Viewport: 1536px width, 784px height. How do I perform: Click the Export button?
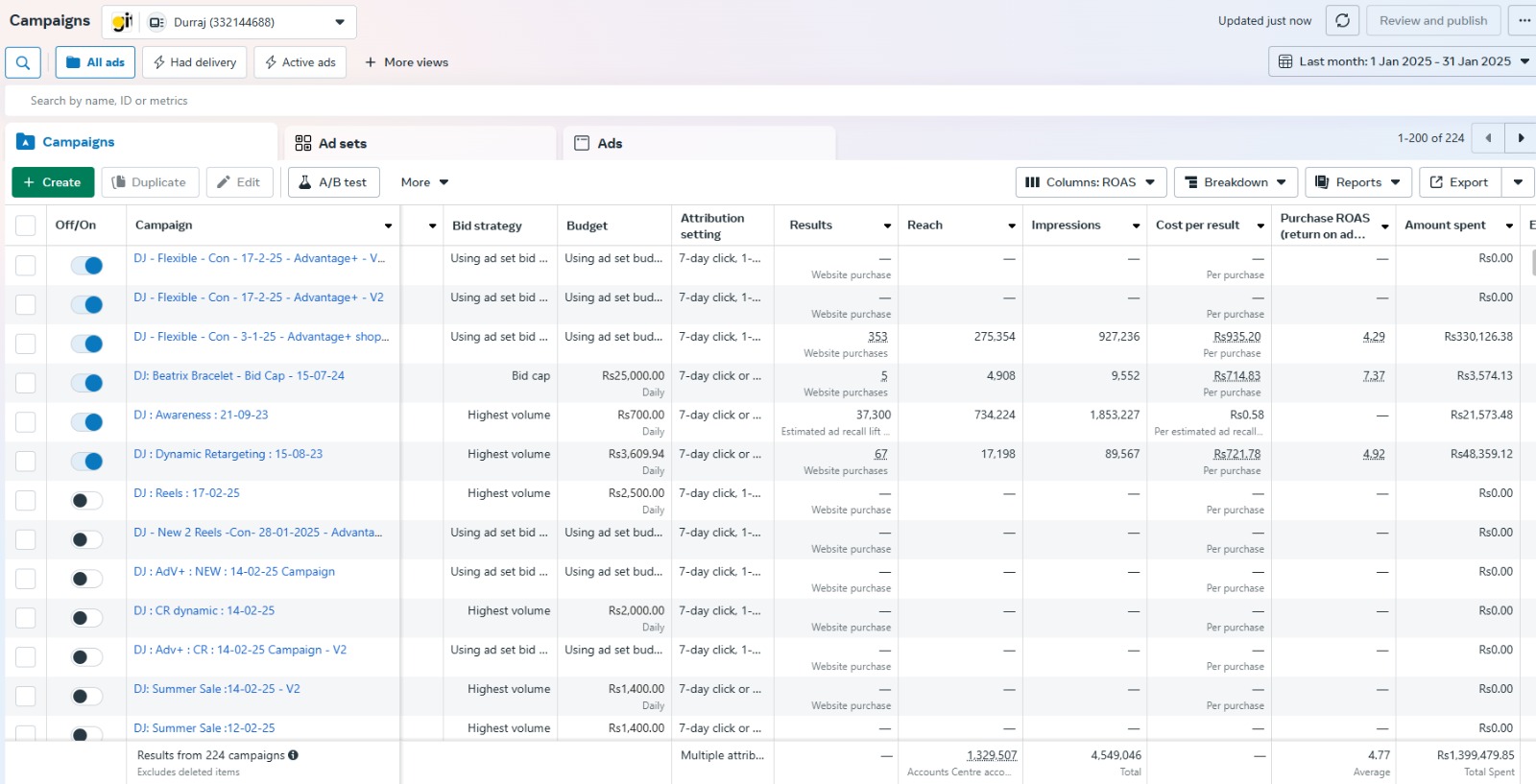coord(1459,182)
